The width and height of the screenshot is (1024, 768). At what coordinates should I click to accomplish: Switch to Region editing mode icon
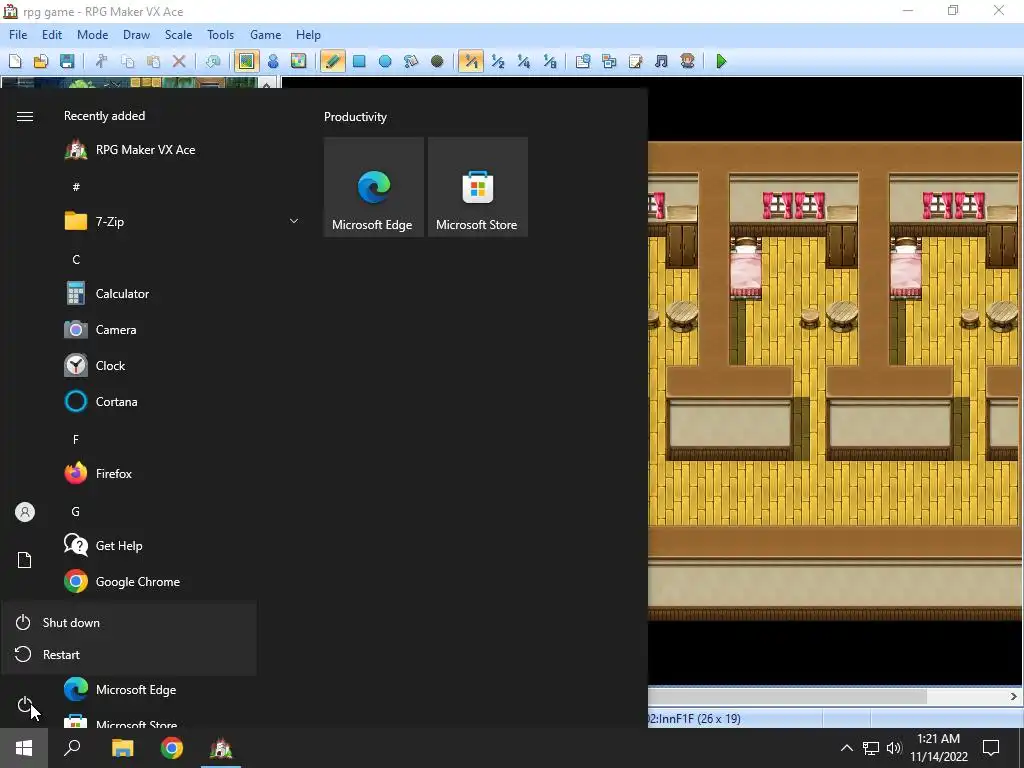[298, 61]
